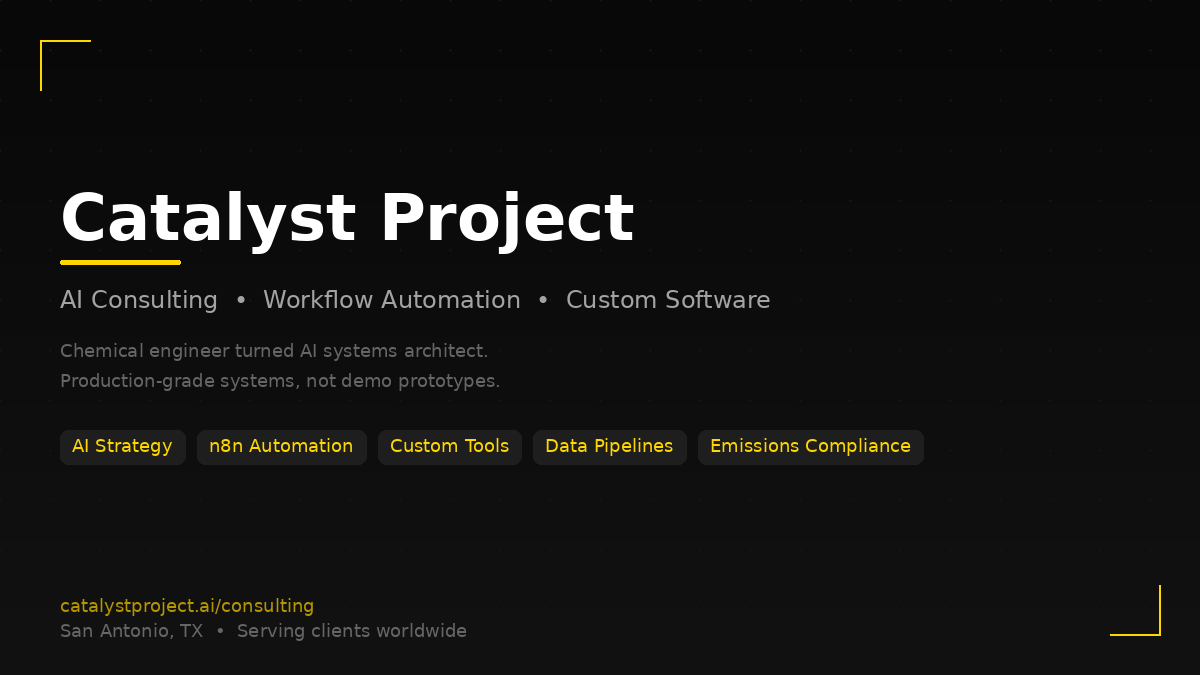Click the Catalyst Project heading

347,218
